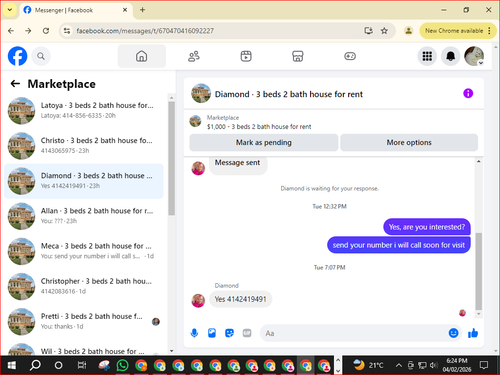Click 'Yes, are you interested?' message
The width and height of the screenshot is (500, 375).
point(427,227)
